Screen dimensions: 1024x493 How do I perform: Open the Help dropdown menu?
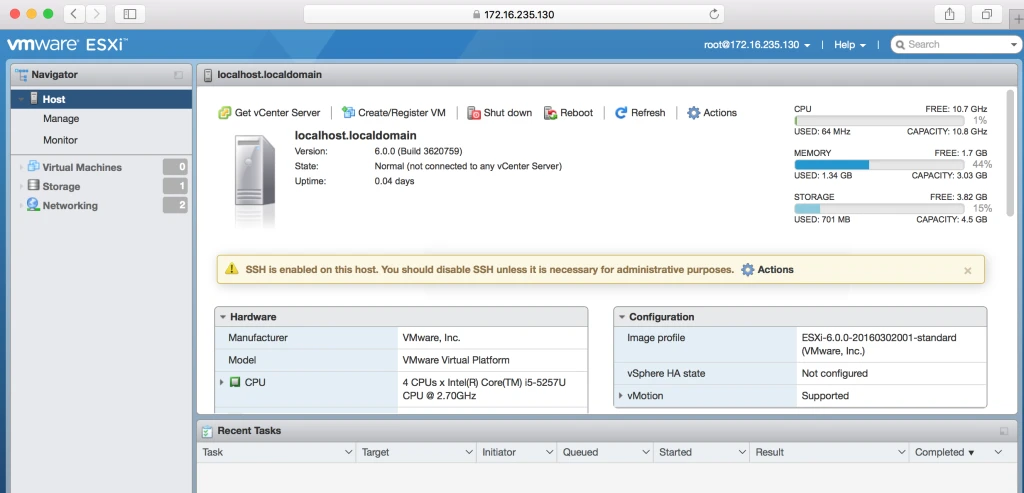pyautogui.click(x=850, y=45)
